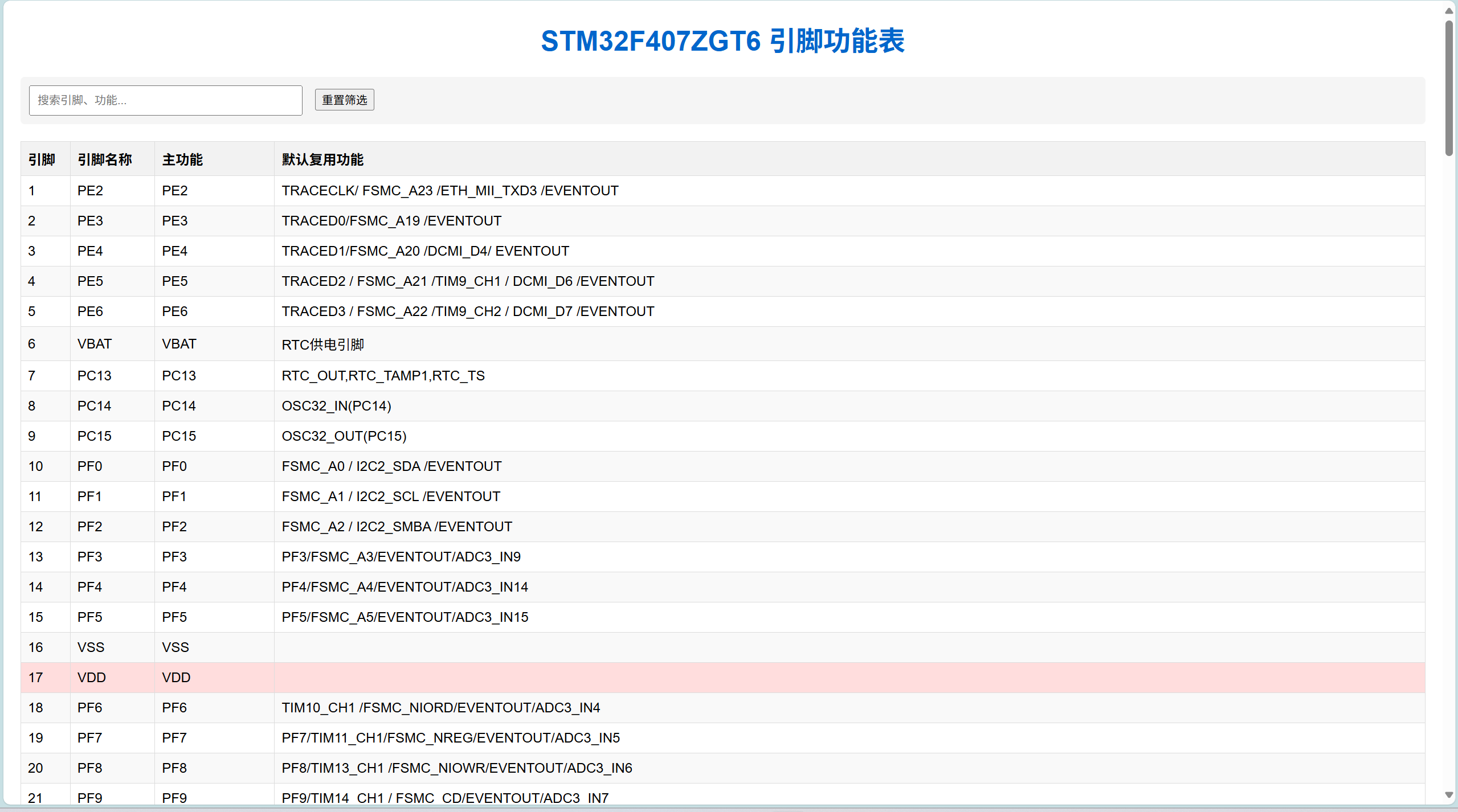Click the RTC_OUT,RTC_TAMP1,RTC_TS cell
The width and height of the screenshot is (1458, 812).
(850, 376)
